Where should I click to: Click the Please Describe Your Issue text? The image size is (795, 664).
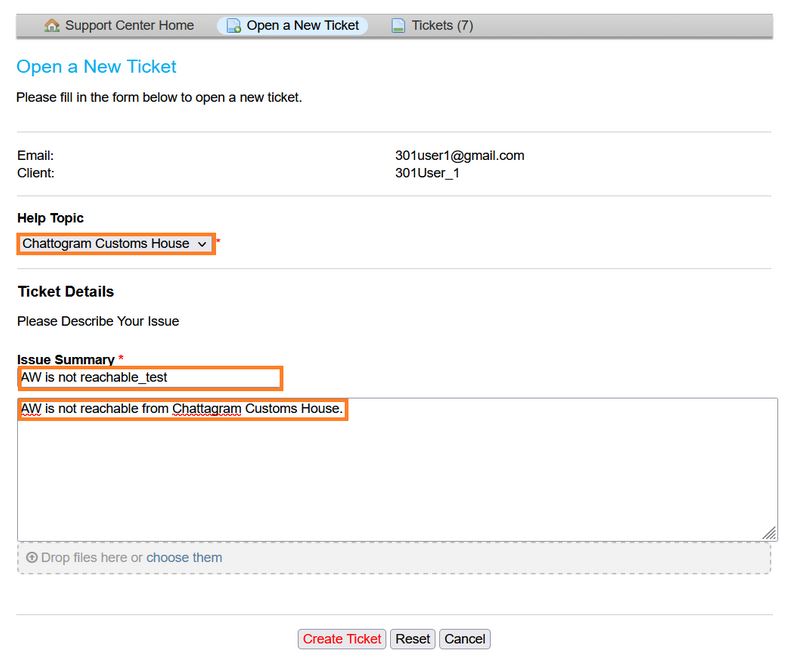click(98, 321)
